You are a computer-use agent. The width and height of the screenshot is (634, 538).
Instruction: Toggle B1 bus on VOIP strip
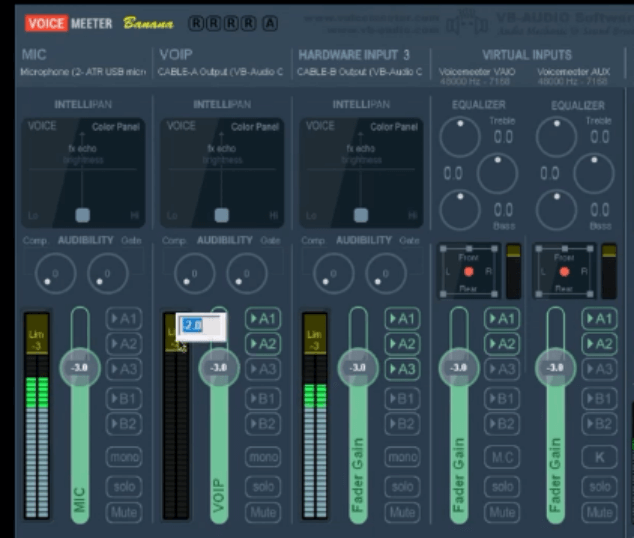[263, 399]
